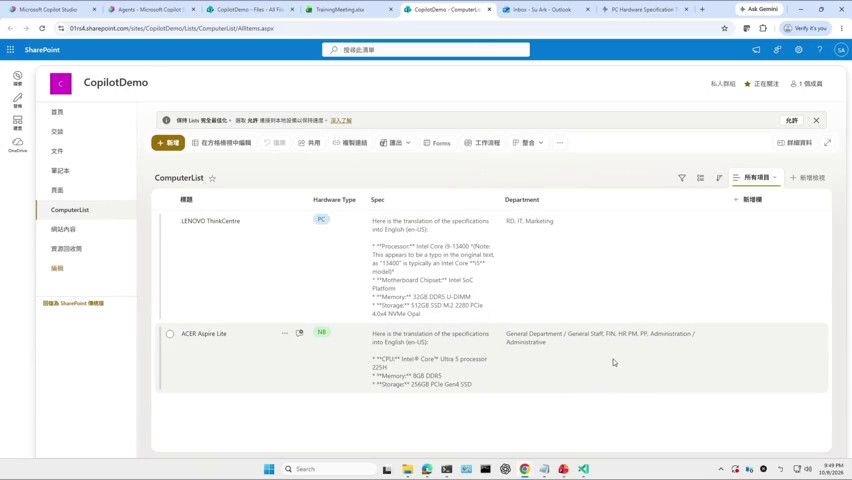Click the filter funnel icon above the list
This screenshot has height=480, width=852.
pyautogui.click(x=682, y=178)
